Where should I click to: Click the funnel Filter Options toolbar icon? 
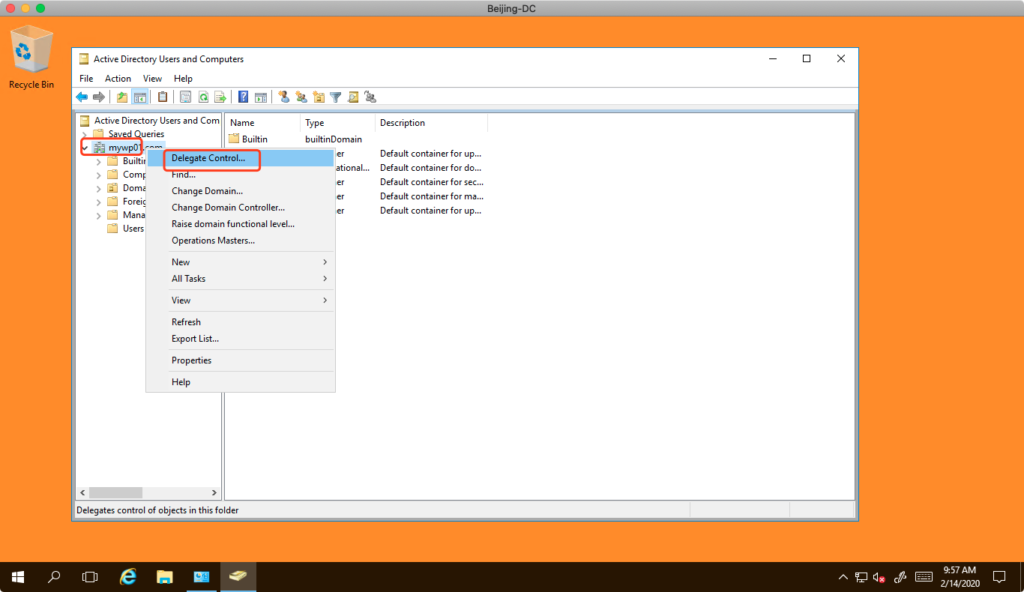(x=336, y=97)
